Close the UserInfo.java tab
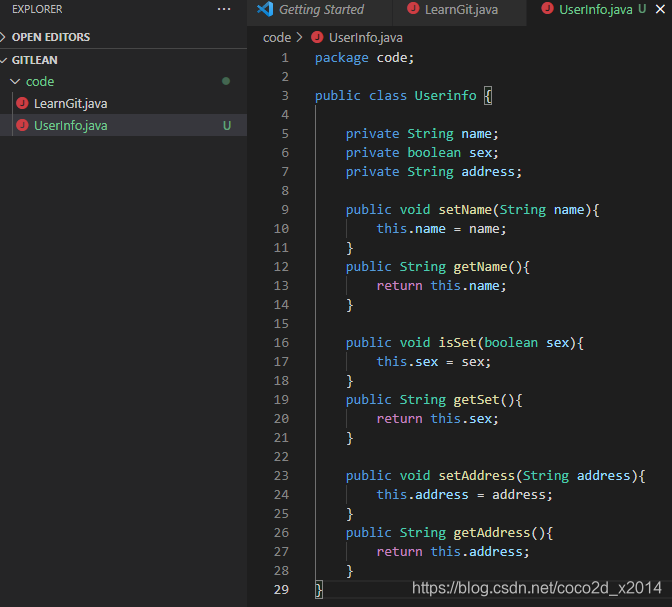The height and width of the screenshot is (607, 672). [660, 9]
